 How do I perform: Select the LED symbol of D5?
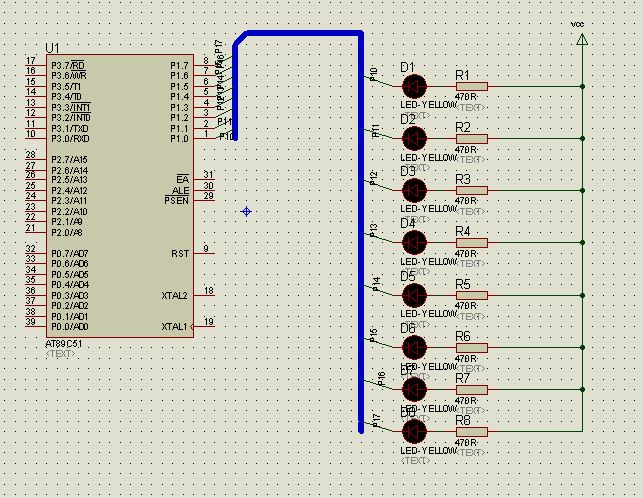point(414,295)
